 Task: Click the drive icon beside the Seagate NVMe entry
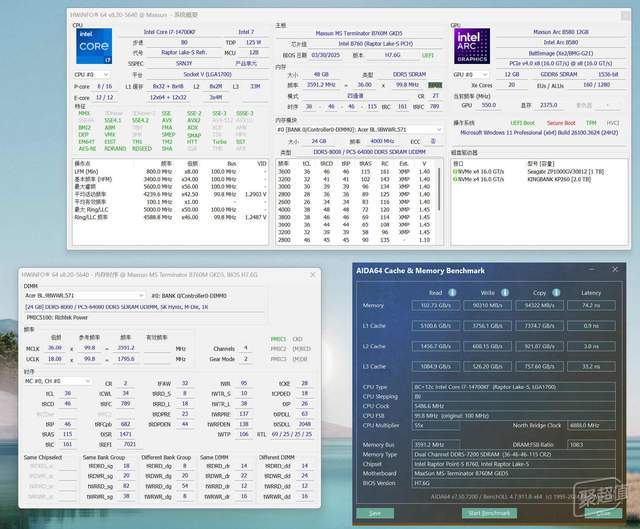tap(455, 171)
